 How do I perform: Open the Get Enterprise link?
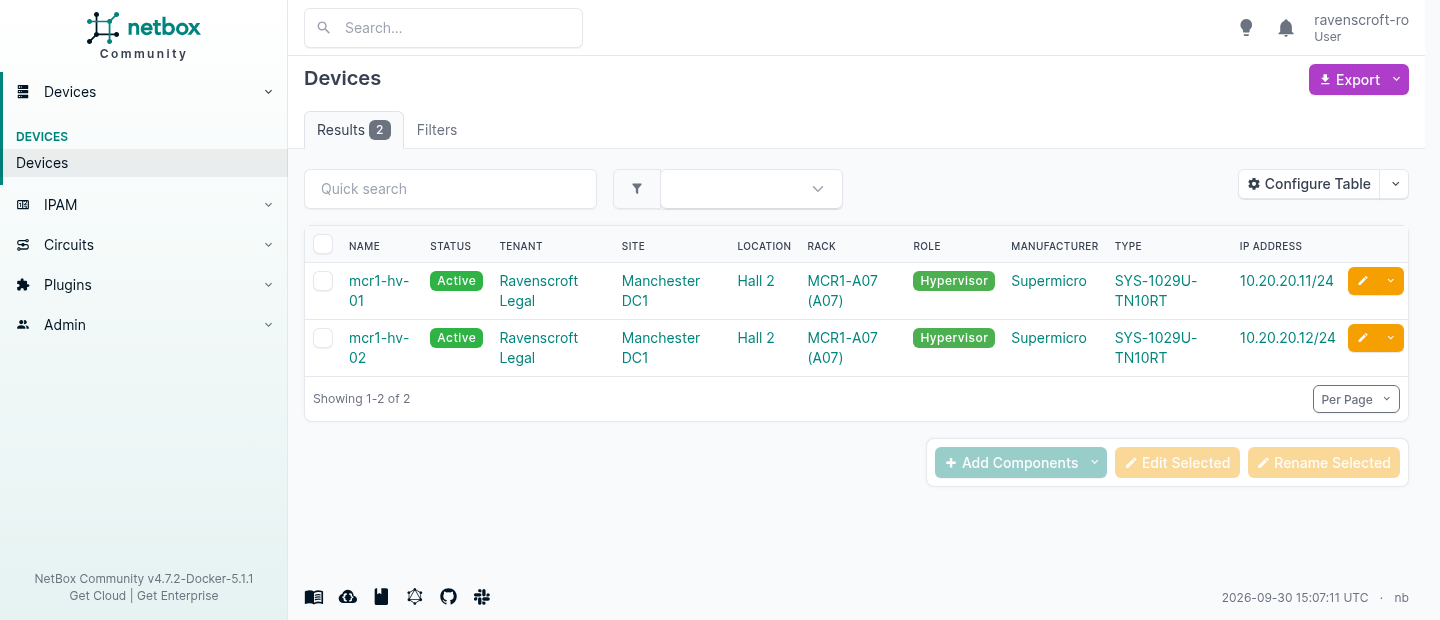coord(178,596)
